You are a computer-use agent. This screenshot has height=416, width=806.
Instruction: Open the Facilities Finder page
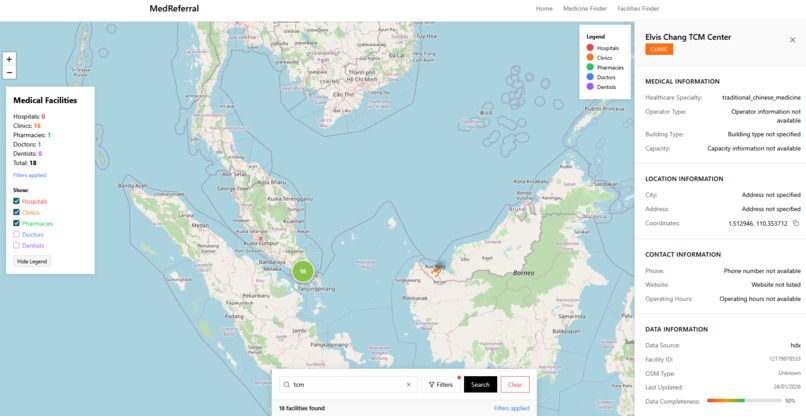tap(638, 9)
